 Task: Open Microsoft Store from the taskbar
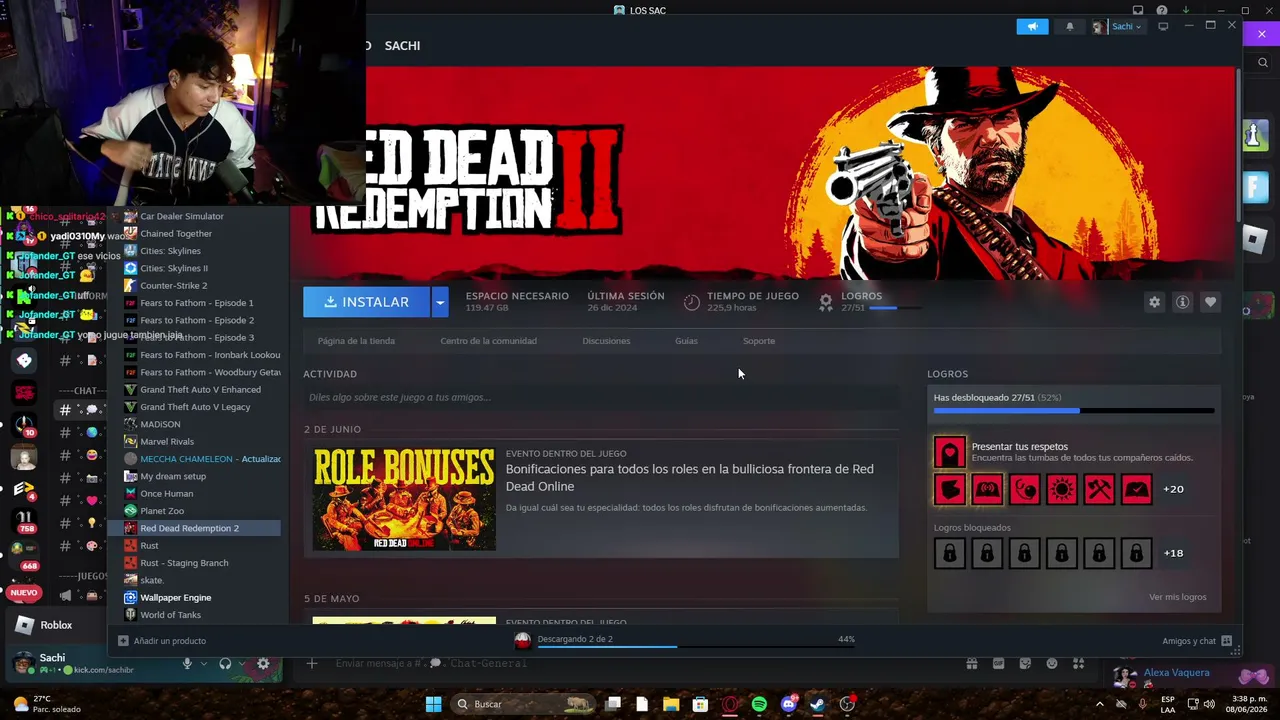click(700, 704)
